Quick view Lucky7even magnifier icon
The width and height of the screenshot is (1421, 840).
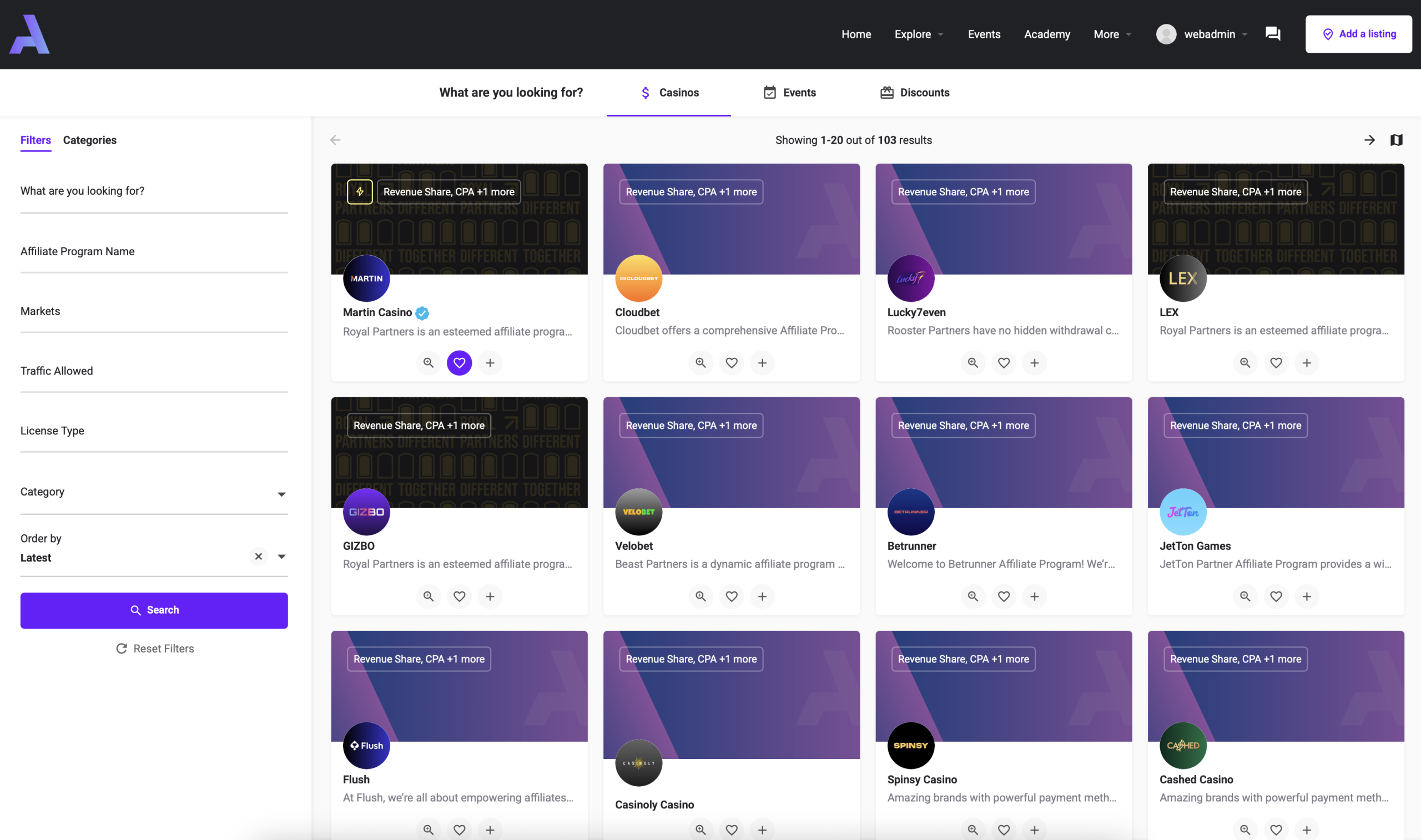click(973, 363)
